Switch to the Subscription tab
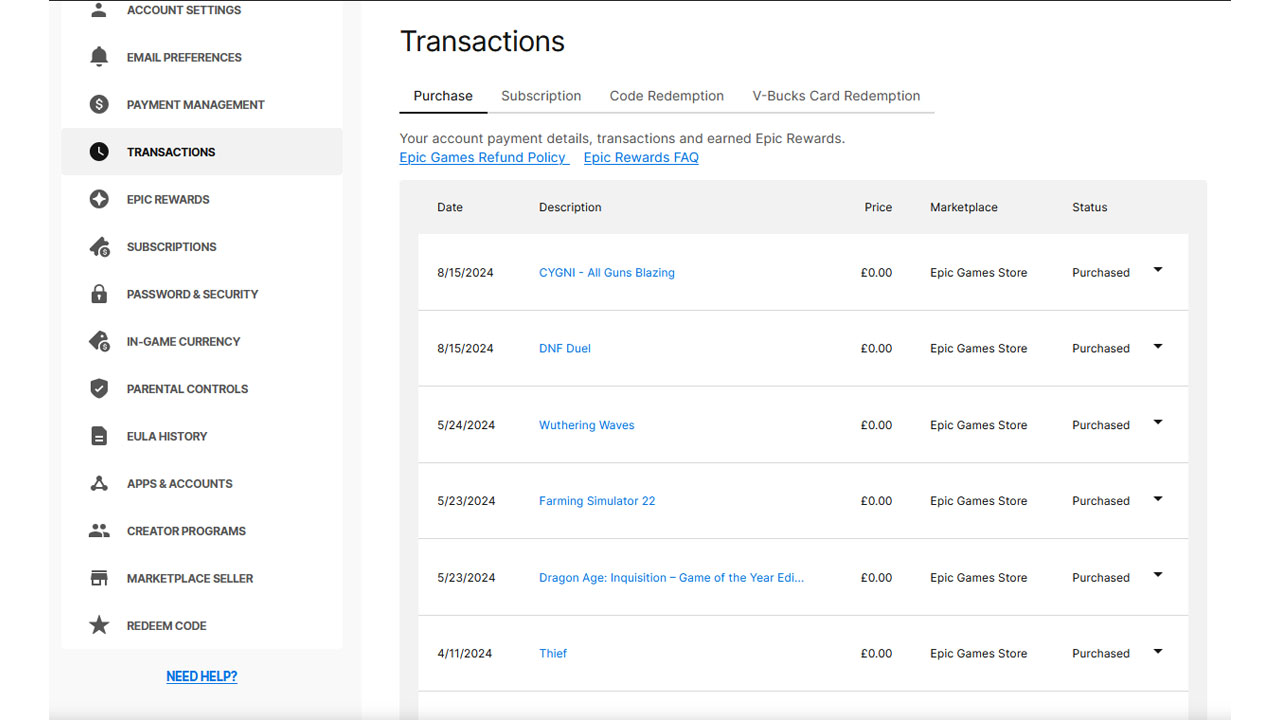The height and width of the screenshot is (720, 1280). pos(541,95)
